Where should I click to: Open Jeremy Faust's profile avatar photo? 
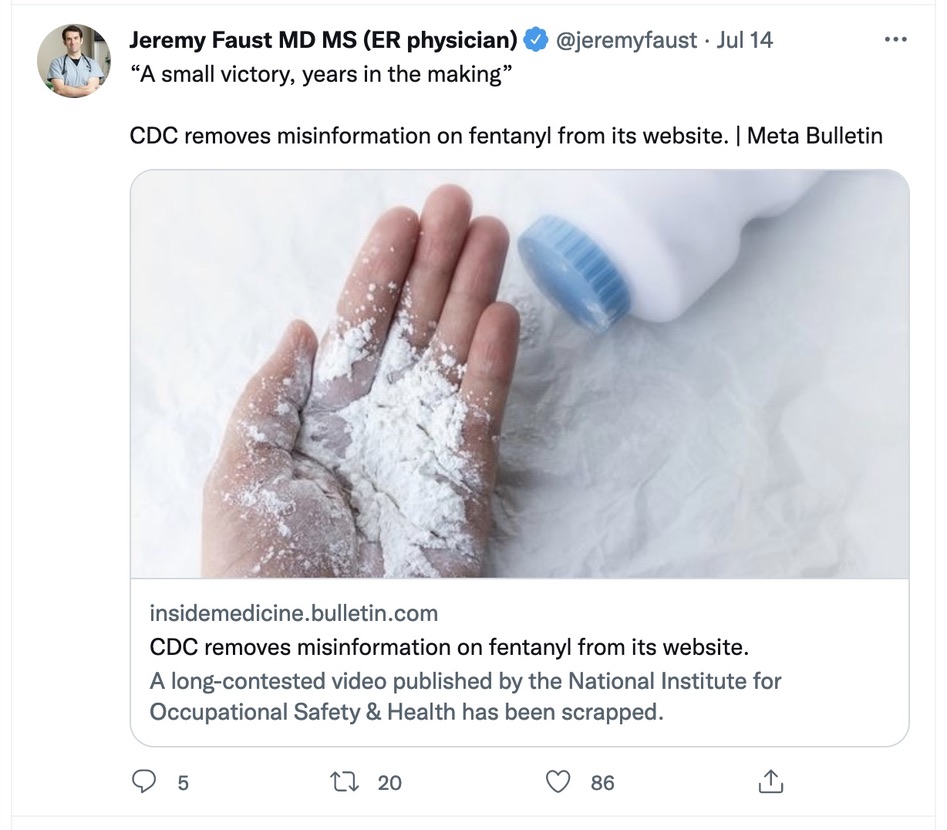(x=74, y=61)
